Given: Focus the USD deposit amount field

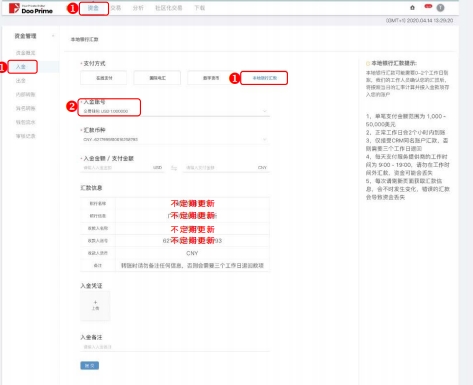Looking at the screenshot, I should (122, 168).
